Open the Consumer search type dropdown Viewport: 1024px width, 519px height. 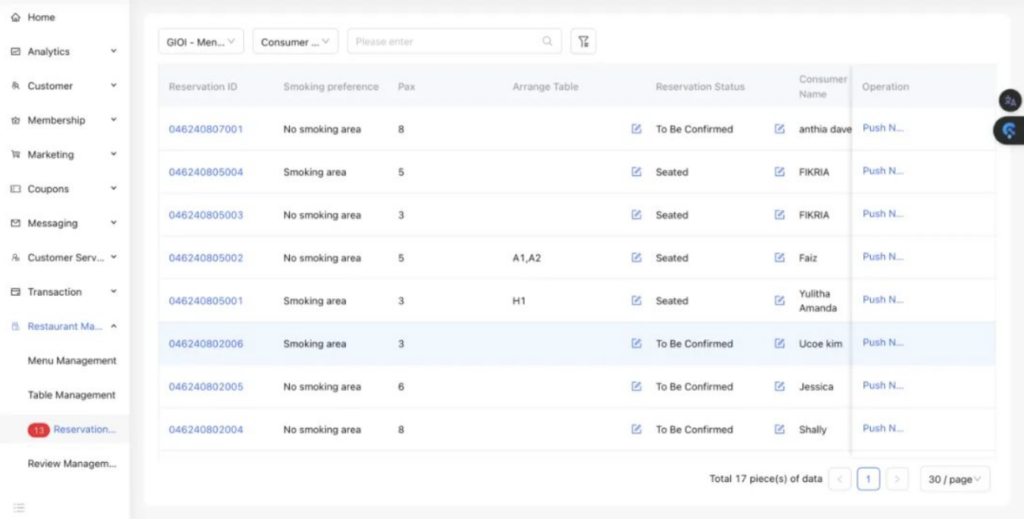pyautogui.click(x=295, y=42)
